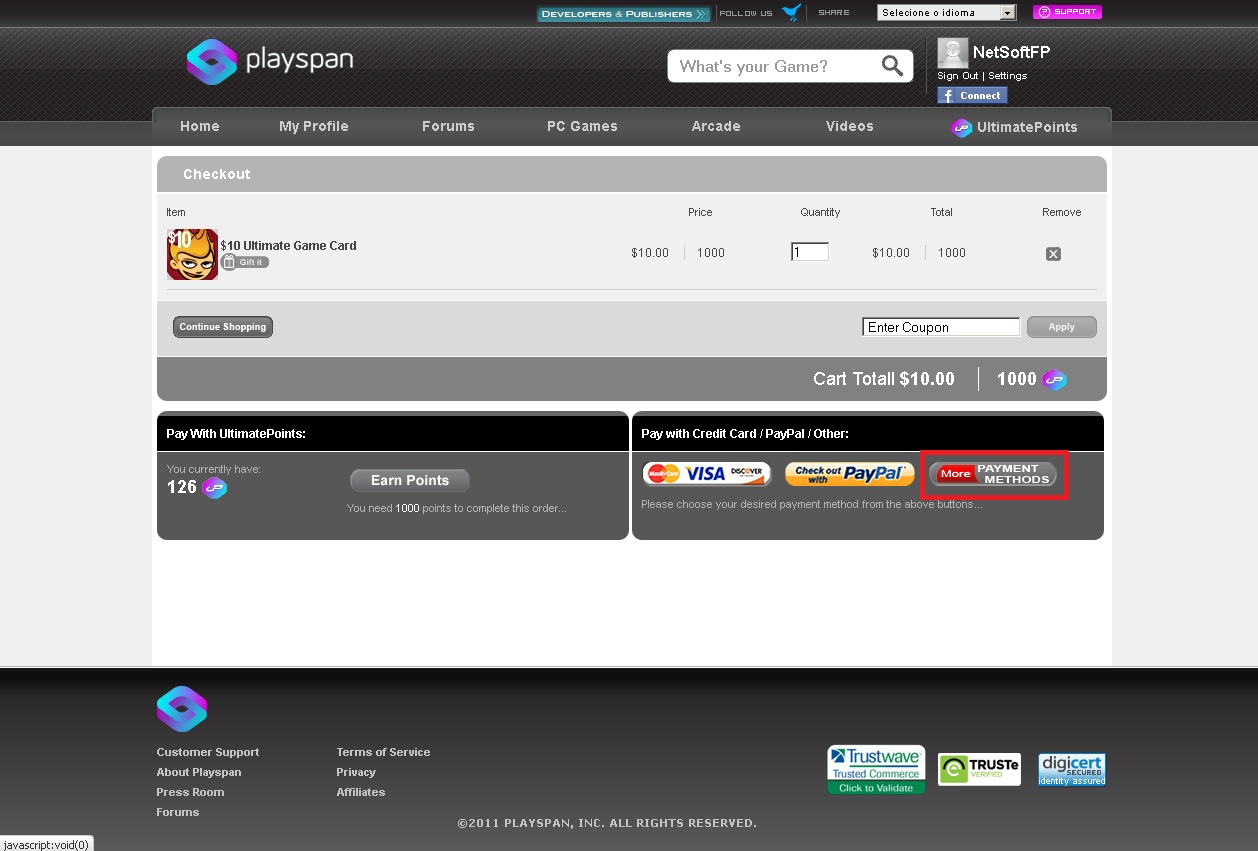1258x851 pixels.
Task: Click the search magnifier icon
Action: 892,66
